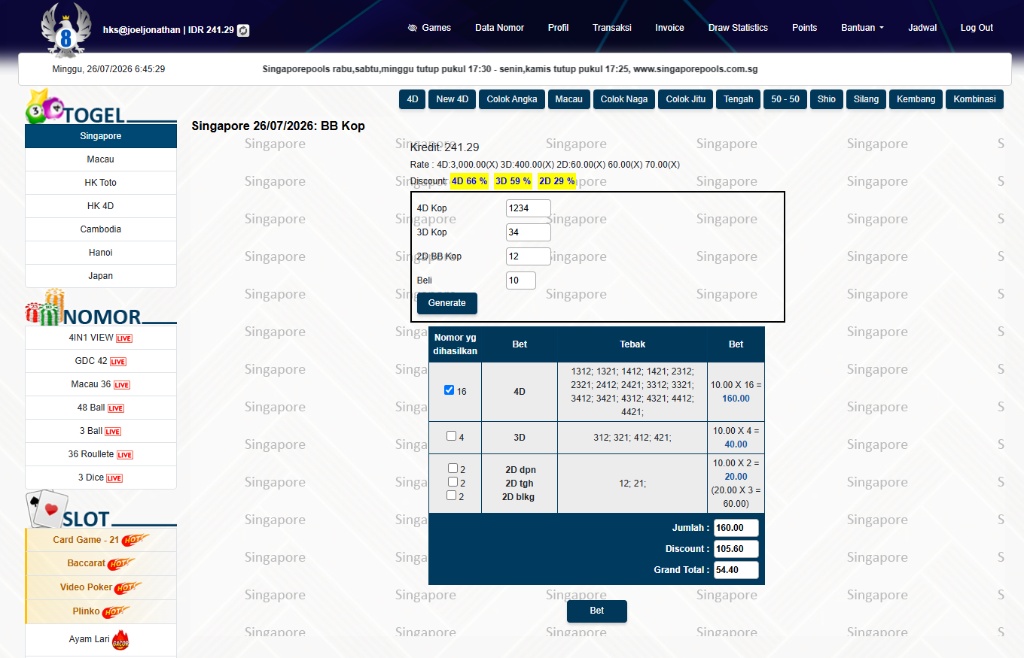Screen dimensions: 1024x658
Task: Click the balance refresh icon next to IDR 241.29
Action: click(x=243, y=30)
